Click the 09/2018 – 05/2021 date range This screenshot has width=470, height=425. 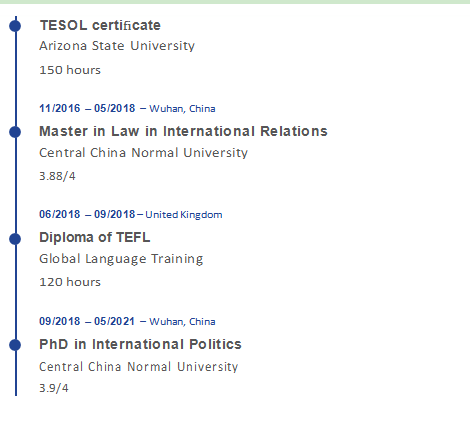coord(87,321)
